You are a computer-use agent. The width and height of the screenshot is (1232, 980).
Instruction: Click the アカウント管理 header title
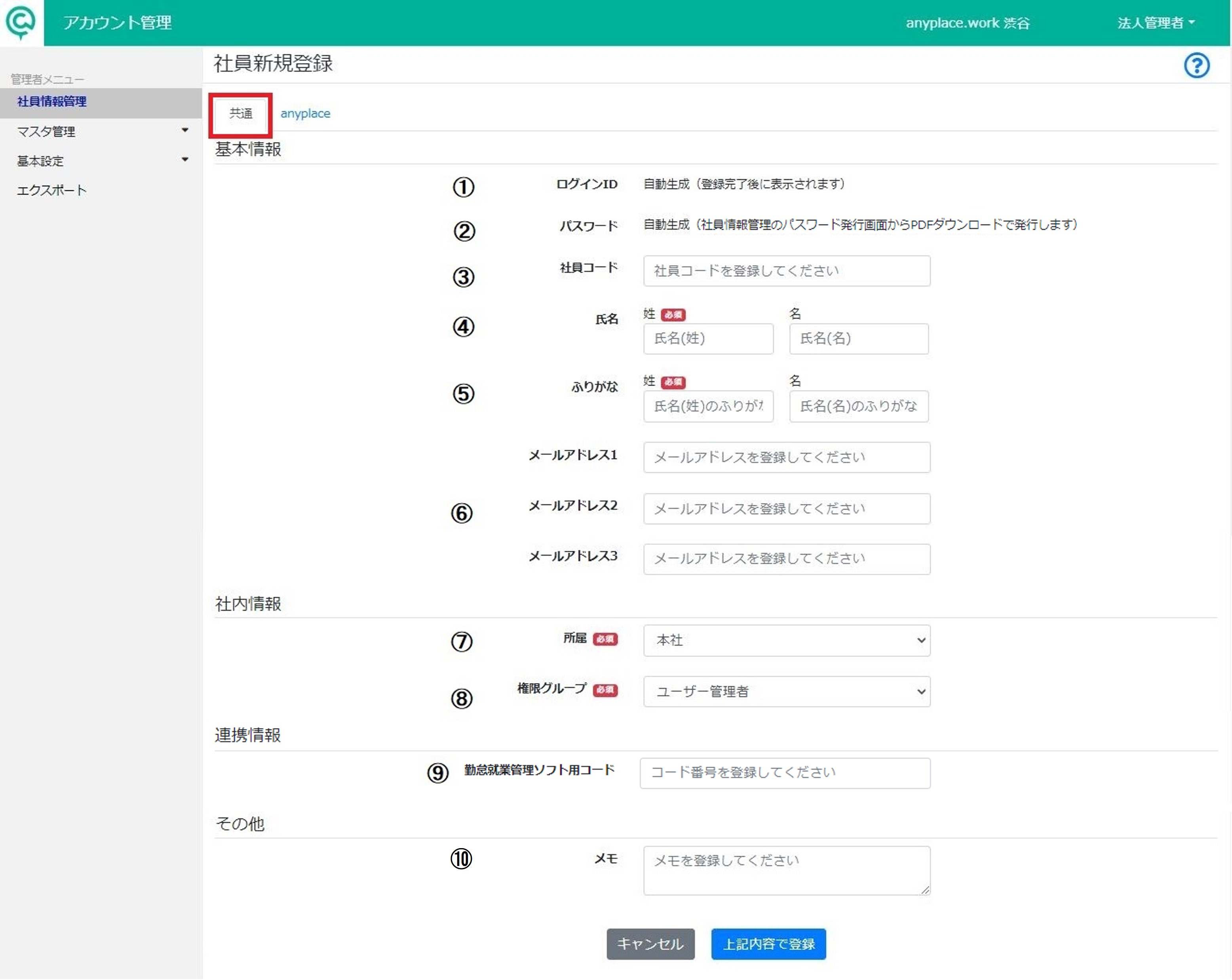tap(117, 23)
